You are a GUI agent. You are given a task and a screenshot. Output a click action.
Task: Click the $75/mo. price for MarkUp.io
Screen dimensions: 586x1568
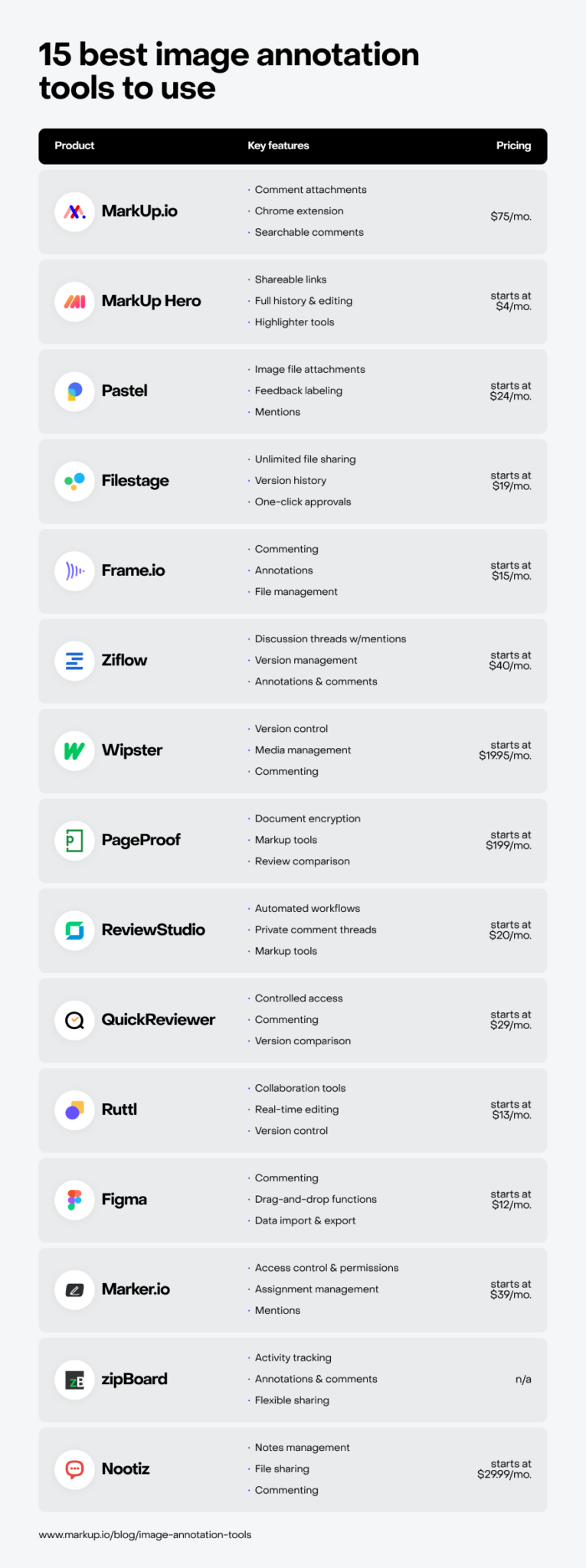(511, 217)
